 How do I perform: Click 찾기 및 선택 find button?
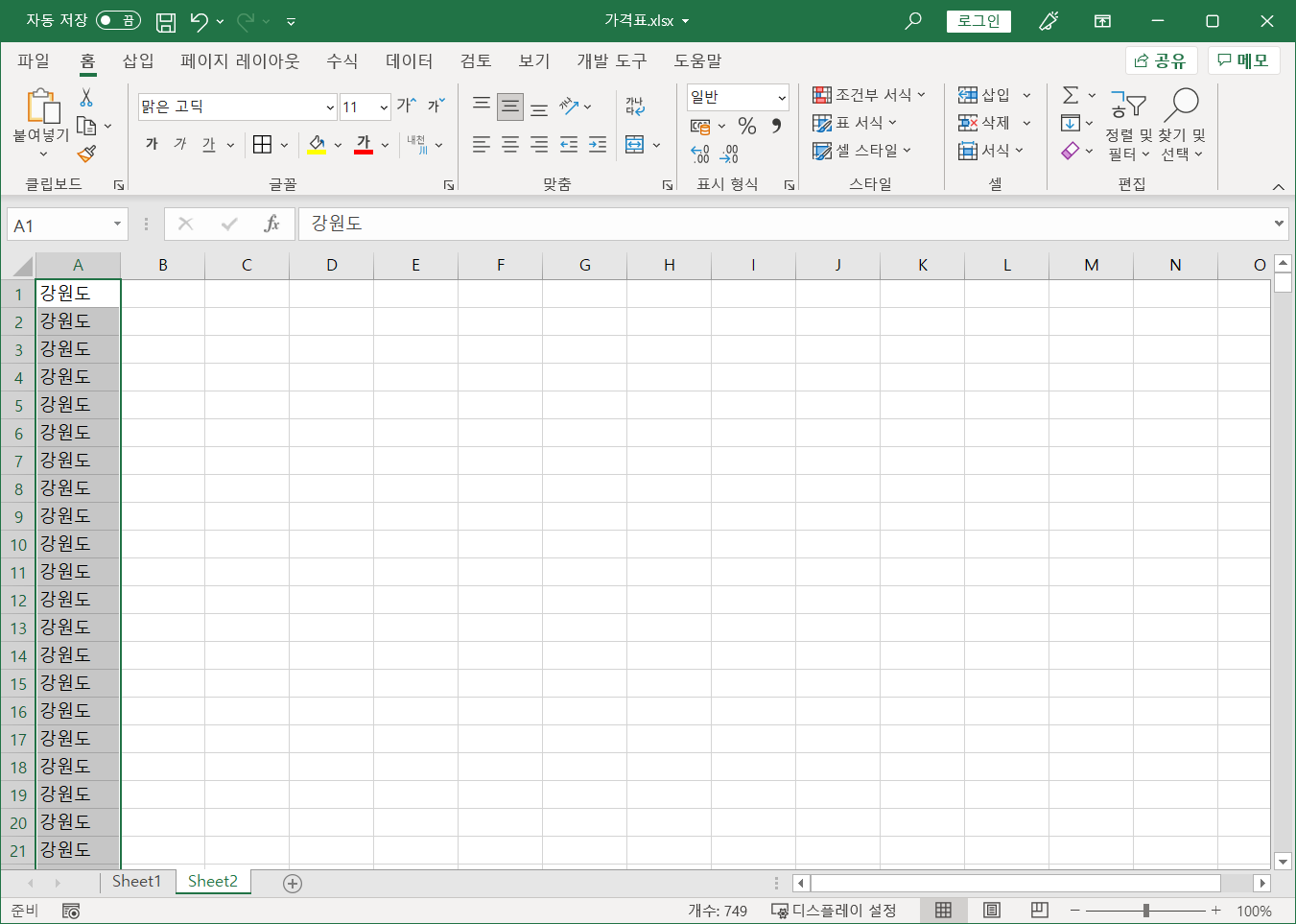(1182, 126)
